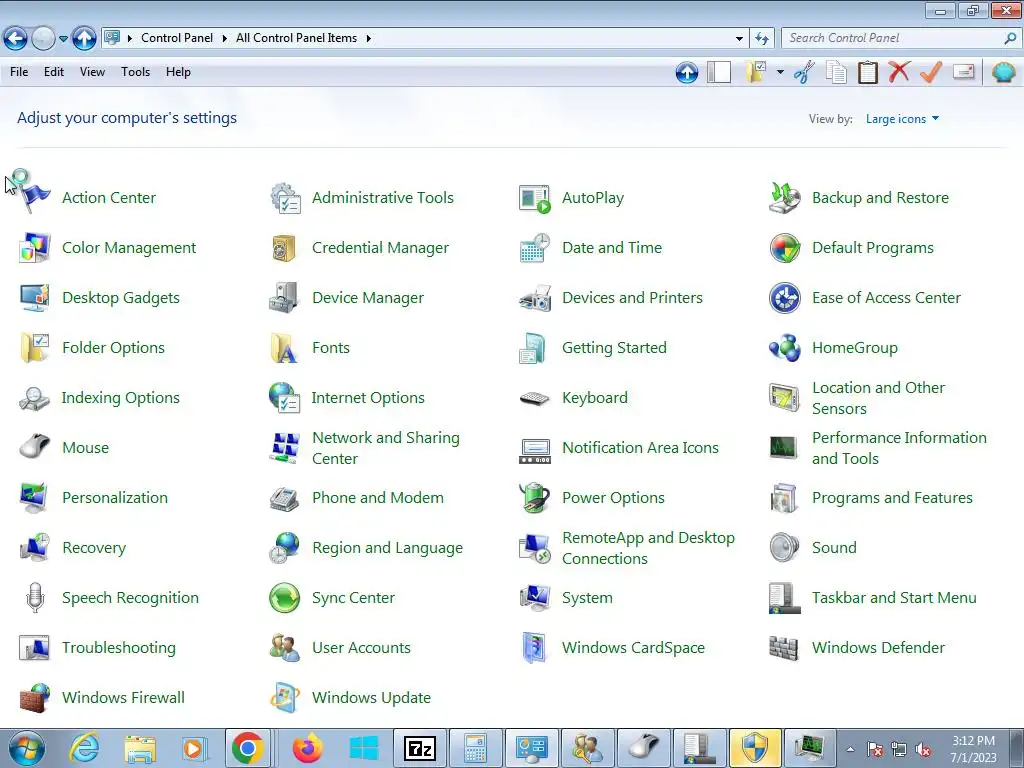Open the Devices and Printers icon
This screenshot has width=1024, height=768.
[x=534, y=298]
